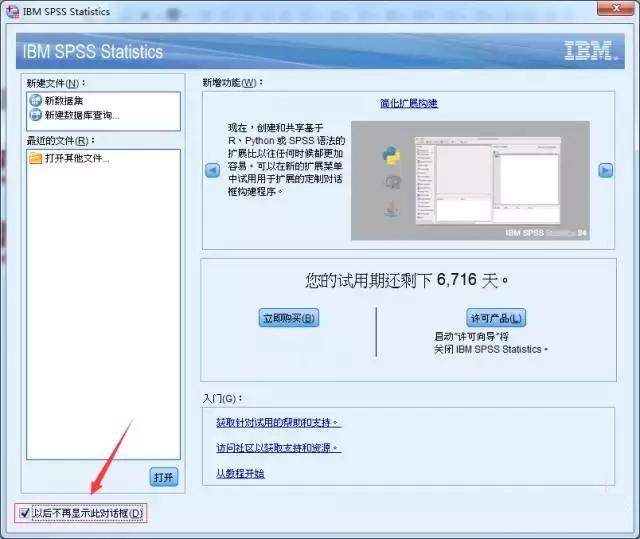
Task: Click the 最近的文件(R) label
Action: pyautogui.click(x=61, y=141)
